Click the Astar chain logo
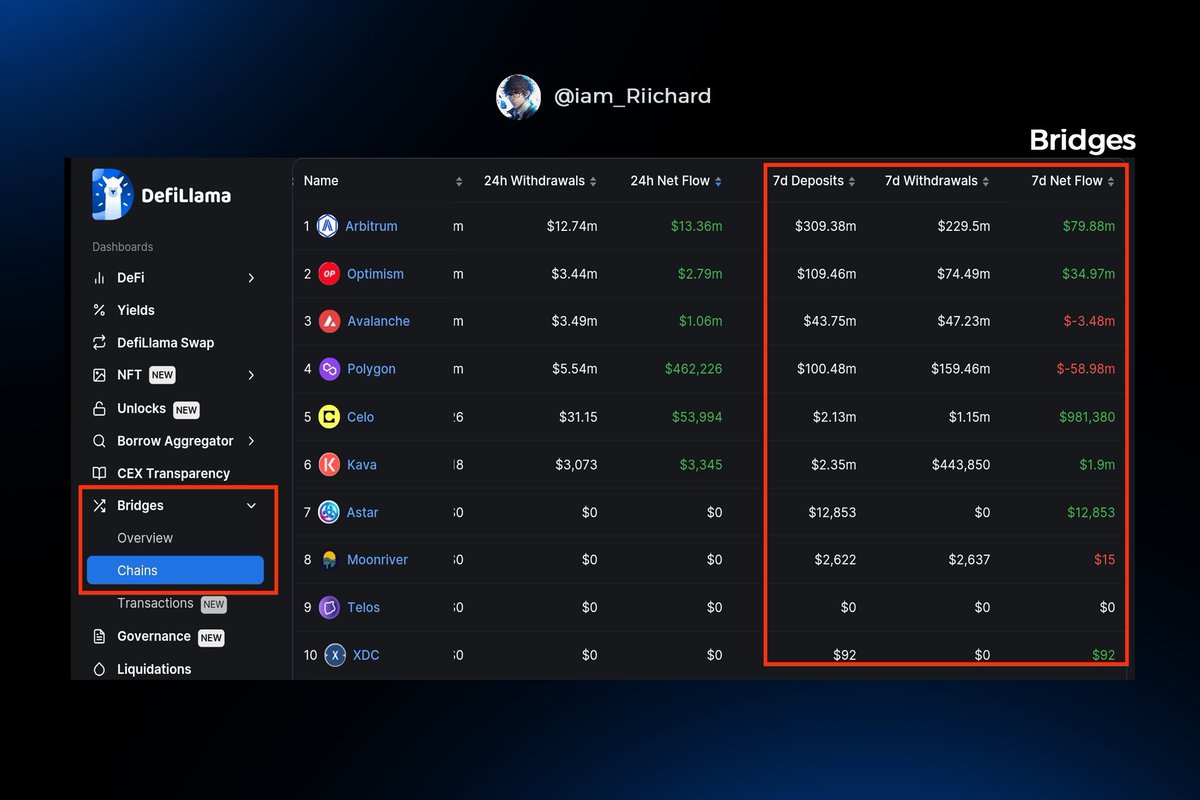Viewport: 1200px width, 800px height. point(329,512)
